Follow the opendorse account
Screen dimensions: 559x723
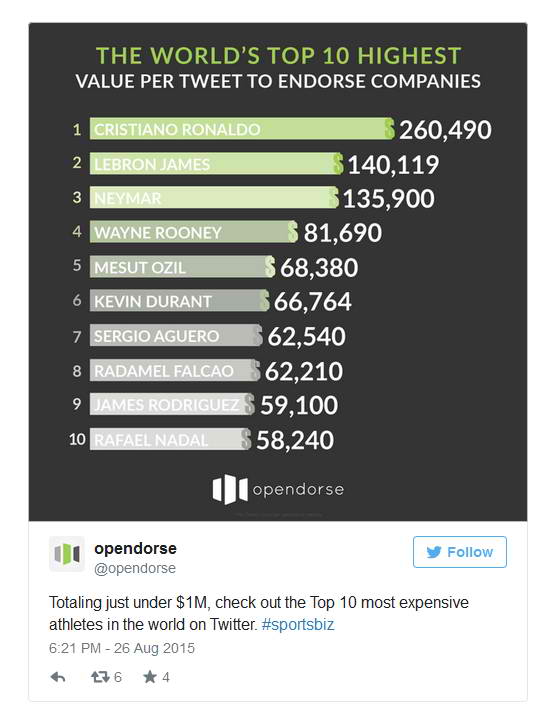click(x=460, y=552)
